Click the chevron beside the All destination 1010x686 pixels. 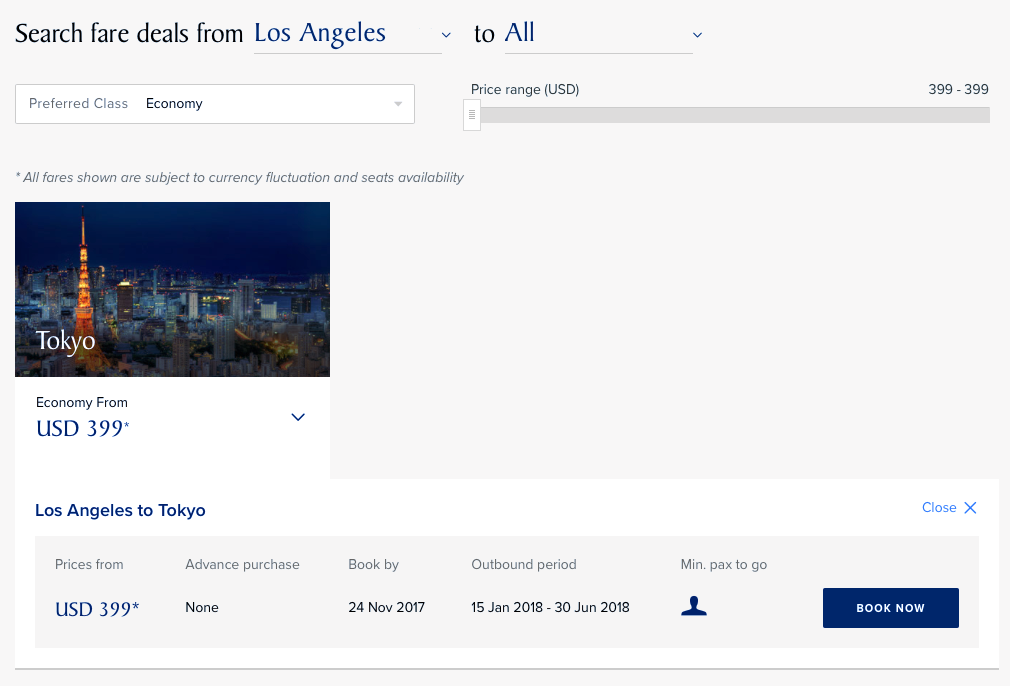click(697, 35)
